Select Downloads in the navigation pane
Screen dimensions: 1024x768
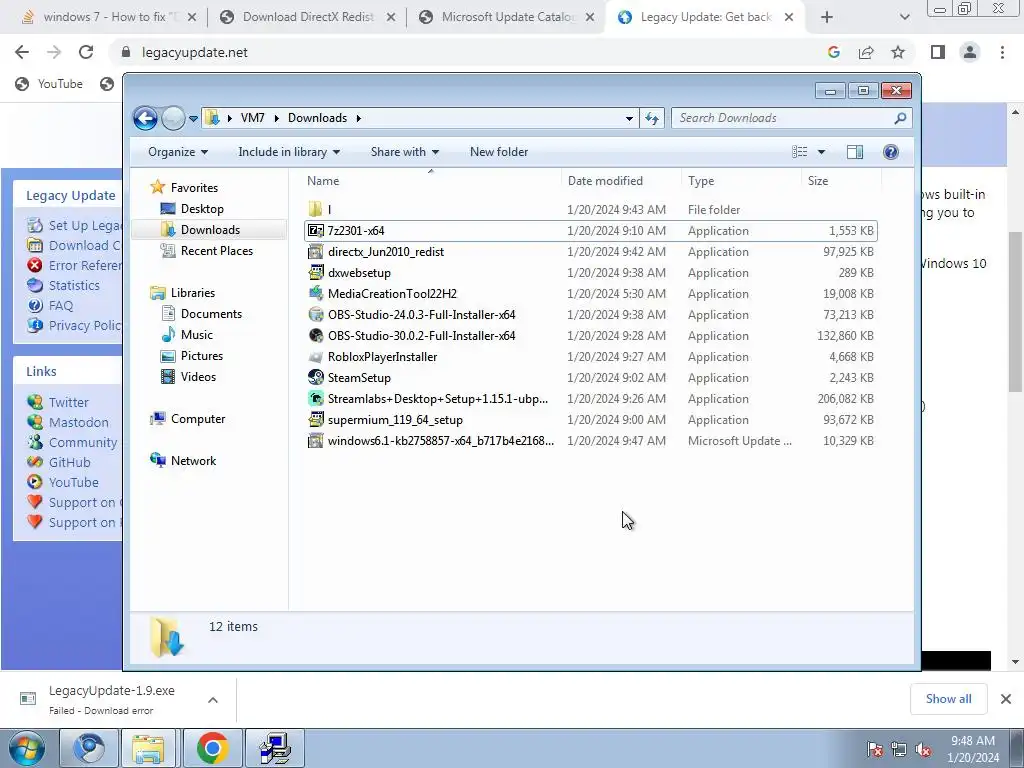pyautogui.click(x=210, y=230)
